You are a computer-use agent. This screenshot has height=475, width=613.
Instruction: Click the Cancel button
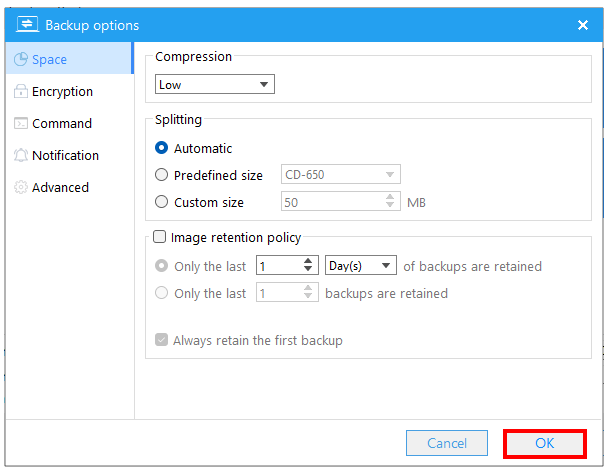[x=447, y=443]
